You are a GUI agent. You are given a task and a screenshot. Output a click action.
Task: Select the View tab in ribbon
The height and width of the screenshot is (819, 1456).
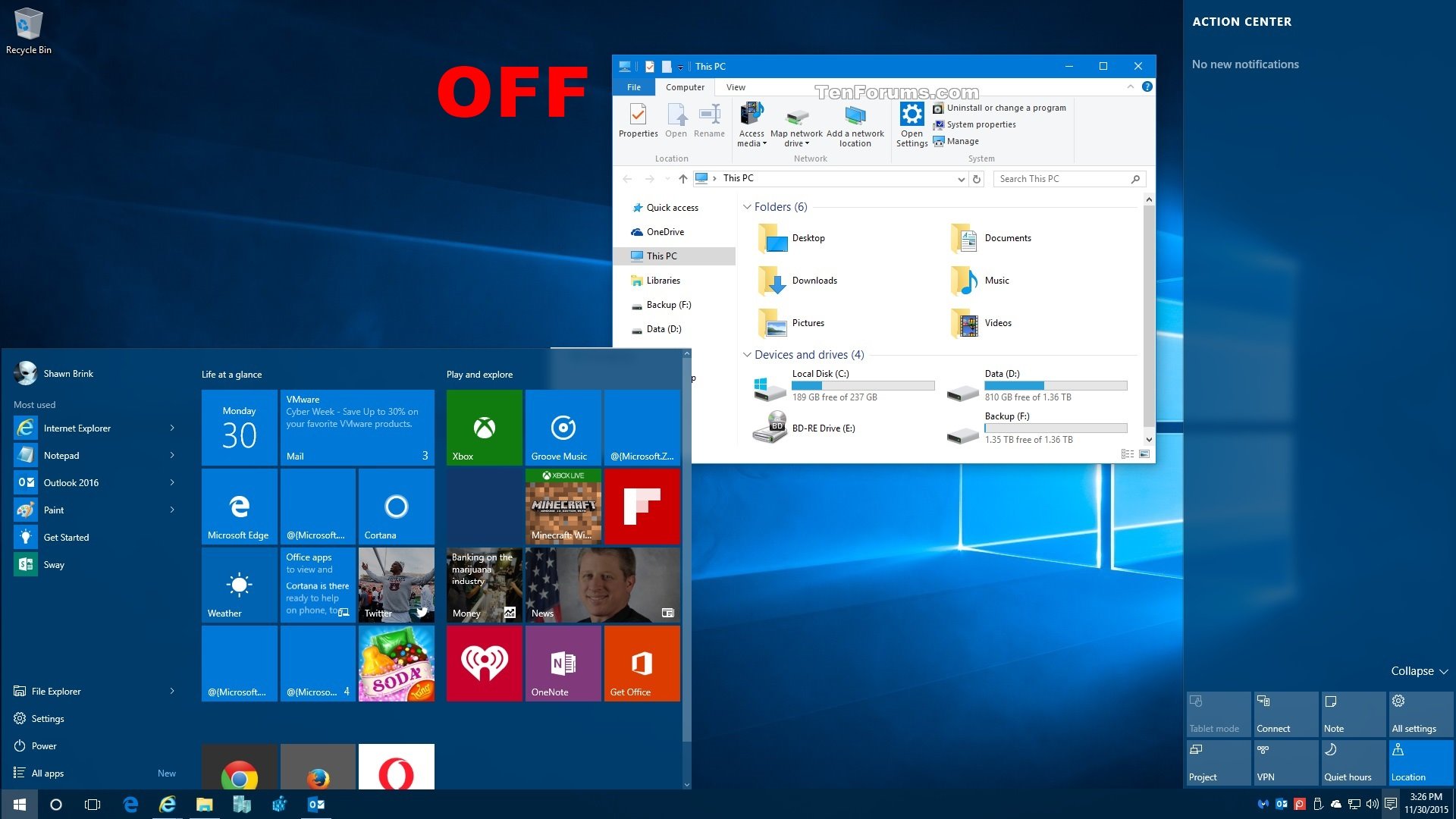click(x=735, y=87)
